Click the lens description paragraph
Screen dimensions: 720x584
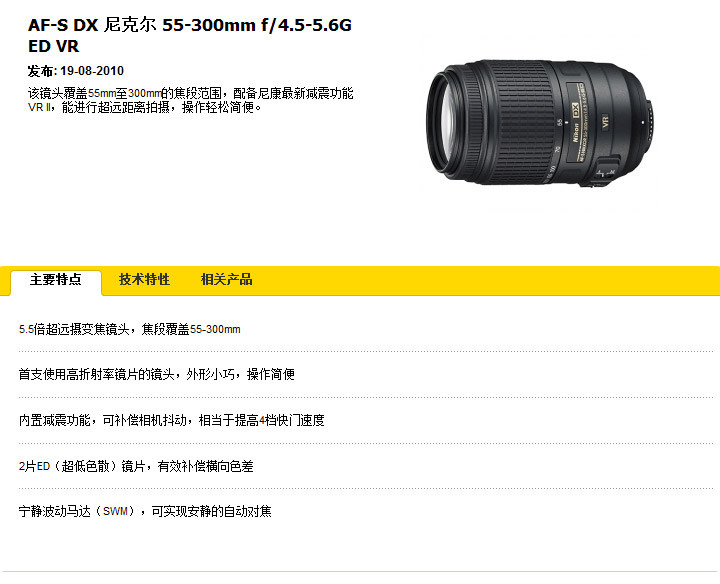(191, 101)
